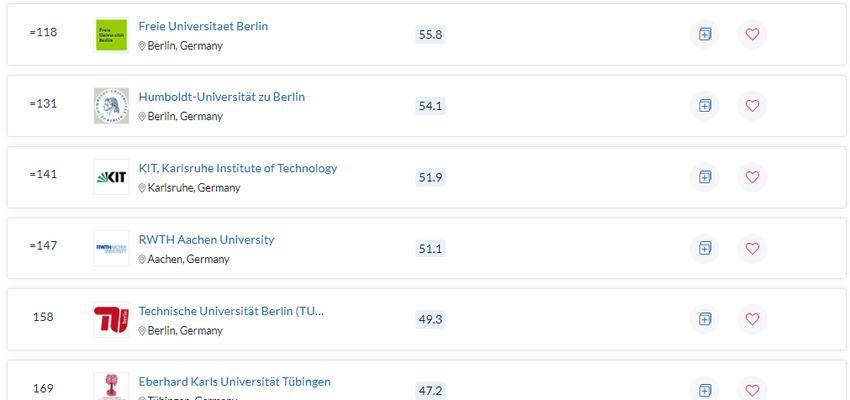Click Humboldt-Universität seal logo

(x=111, y=106)
